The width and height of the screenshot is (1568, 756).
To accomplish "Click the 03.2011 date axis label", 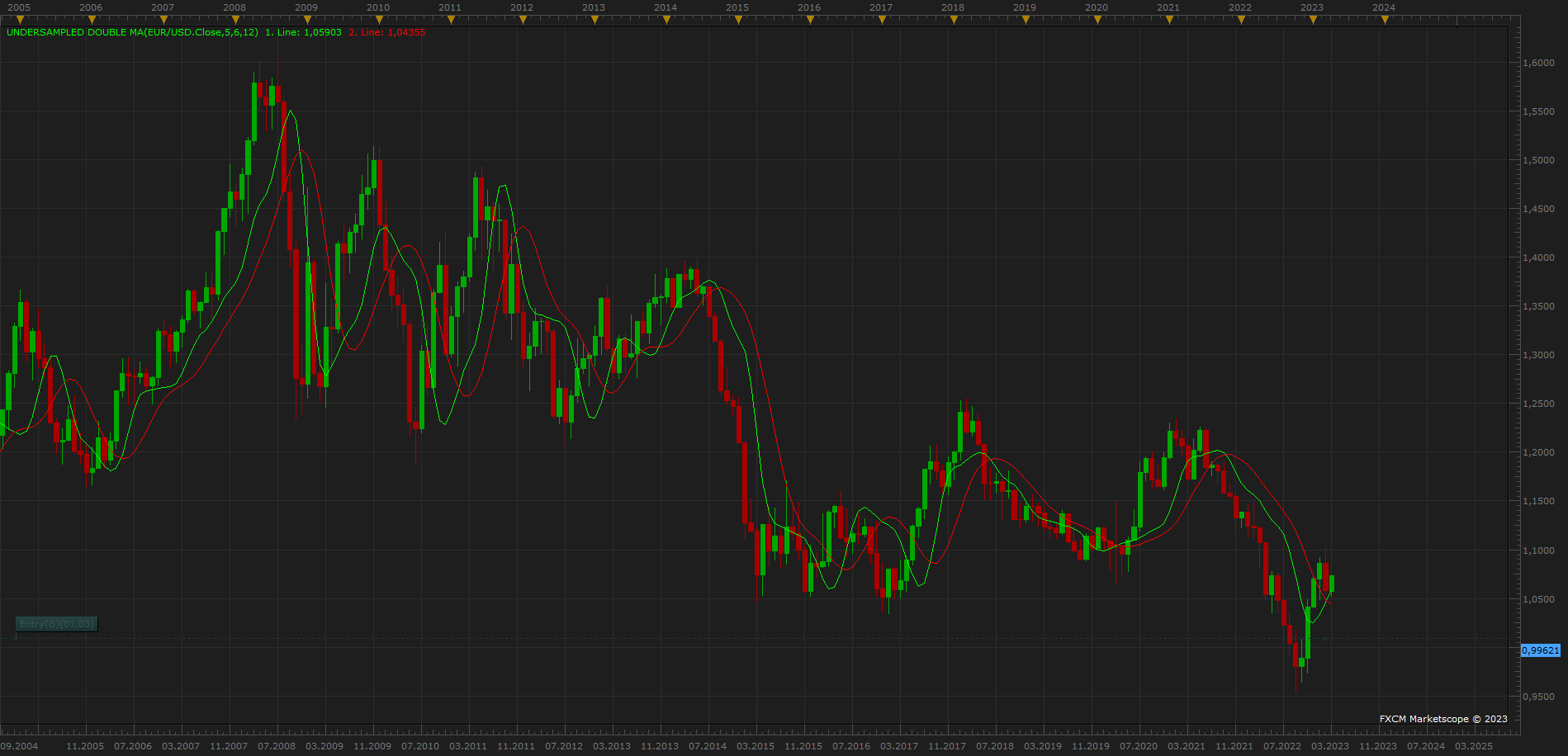I will (468, 746).
